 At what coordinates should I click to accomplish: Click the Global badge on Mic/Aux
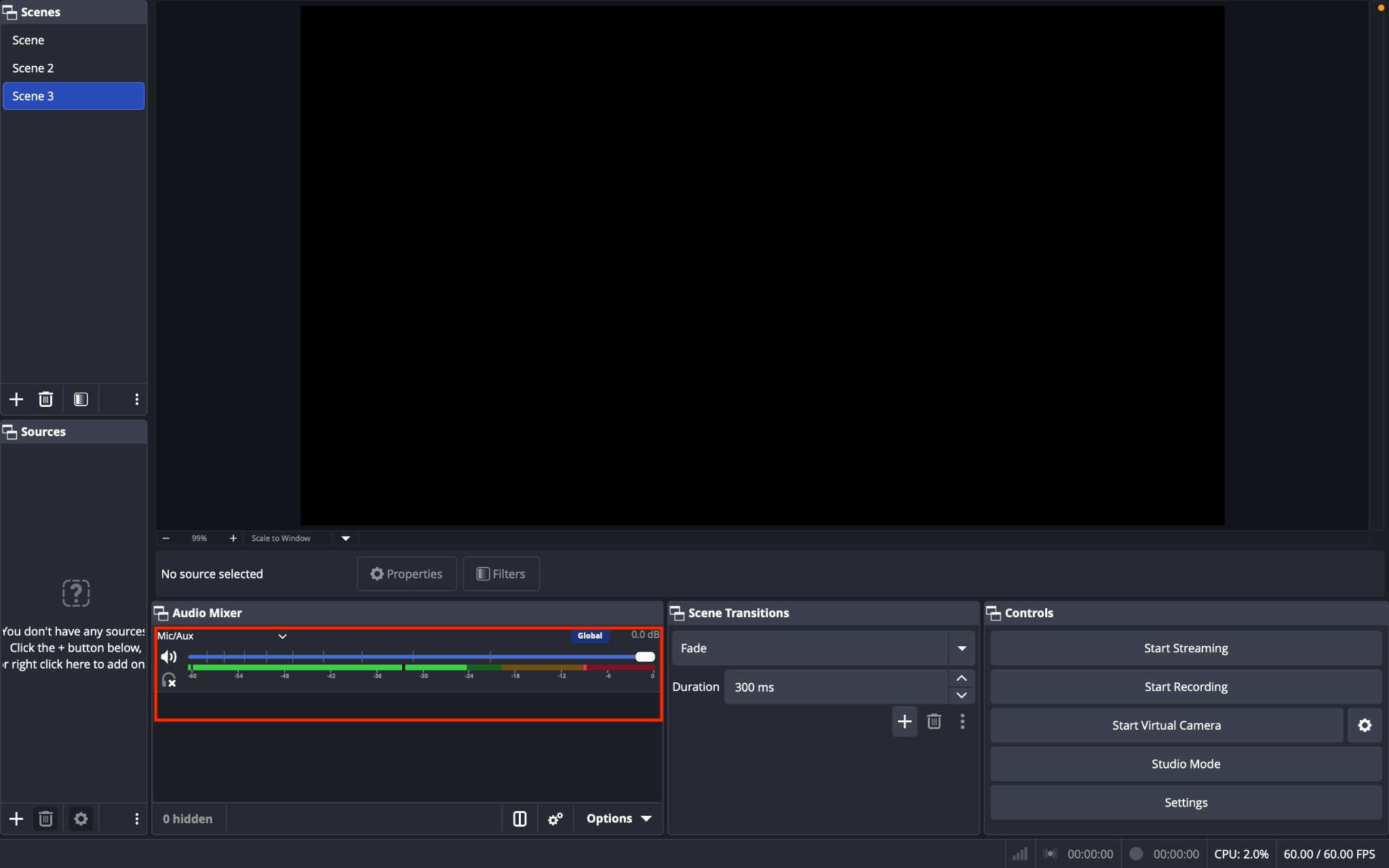[589, 635]
